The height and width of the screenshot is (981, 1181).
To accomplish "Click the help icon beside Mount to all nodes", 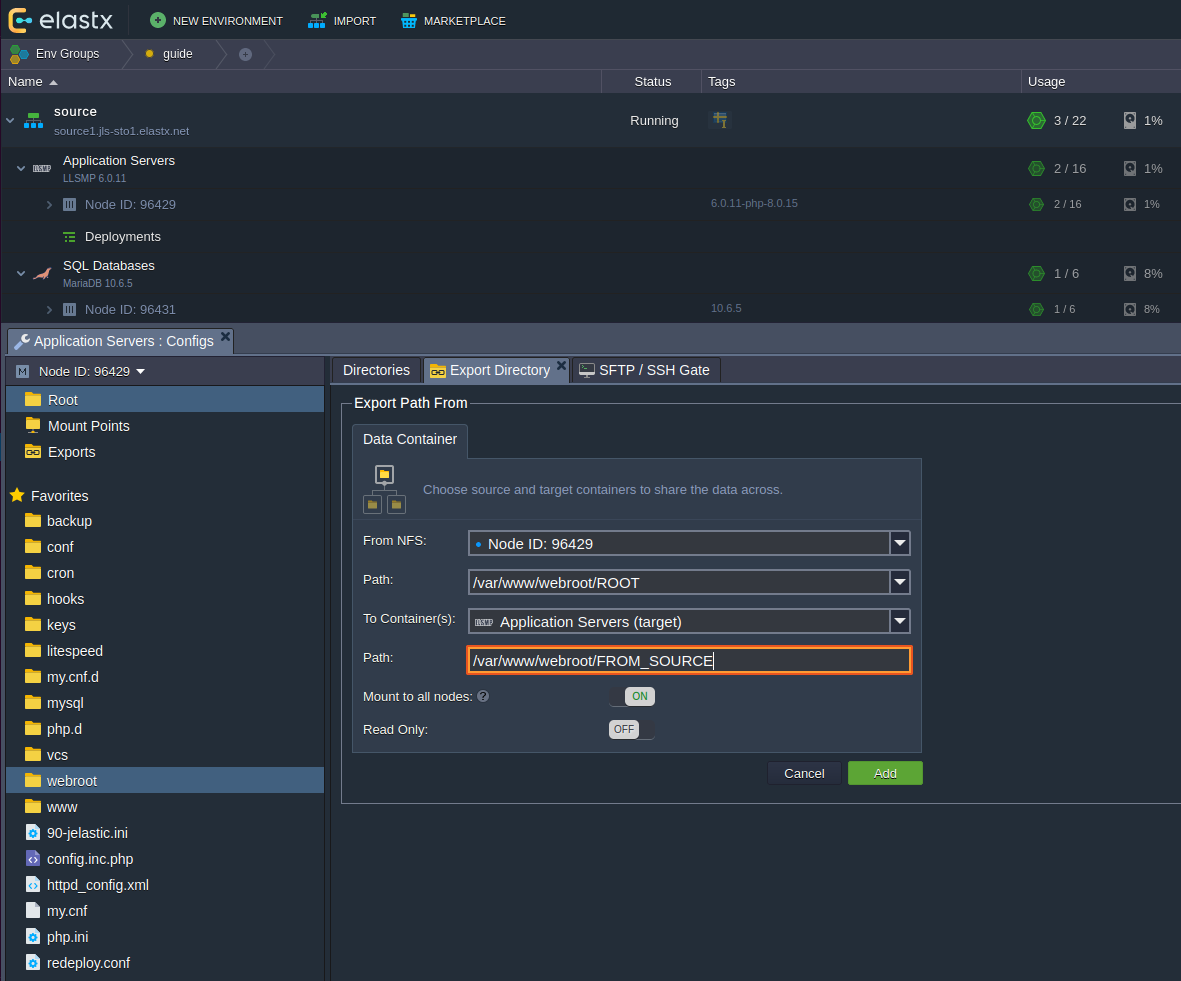I will [483, 696].
